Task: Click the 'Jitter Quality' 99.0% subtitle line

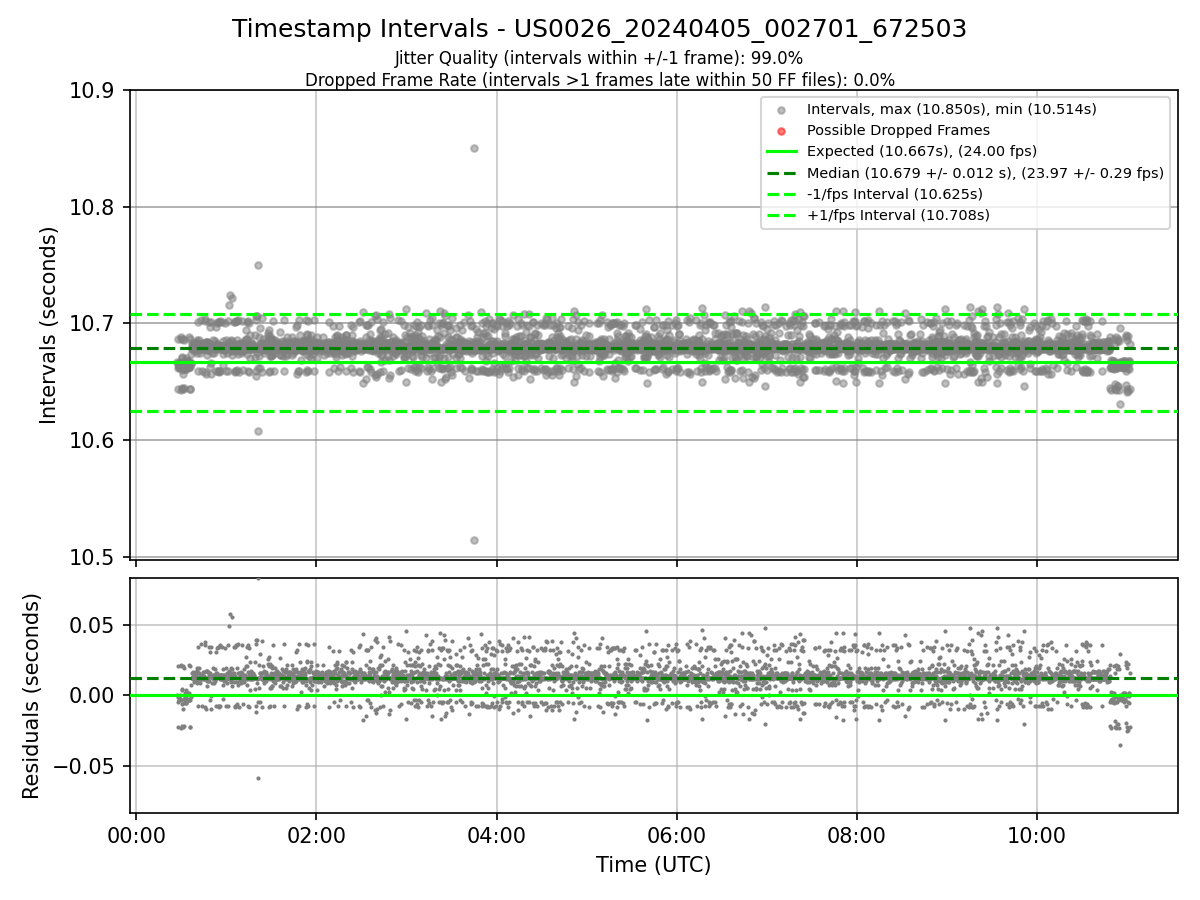Action: click(x=599, y=58)
